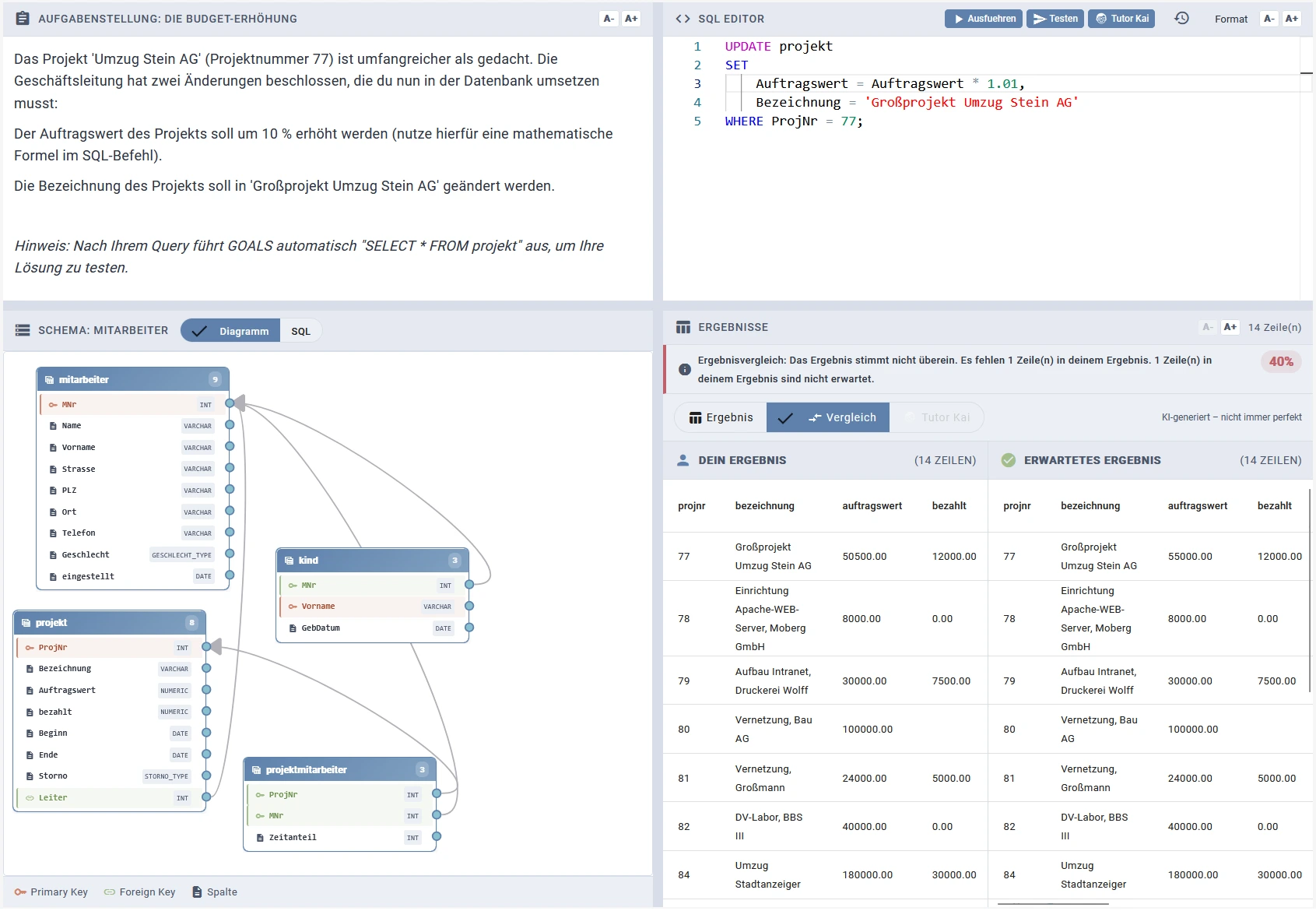Click the clipboard icon beside Aufgabenstellung heading
The height and width of the screenshot is (911, 1316).
[x=21, y=18]
